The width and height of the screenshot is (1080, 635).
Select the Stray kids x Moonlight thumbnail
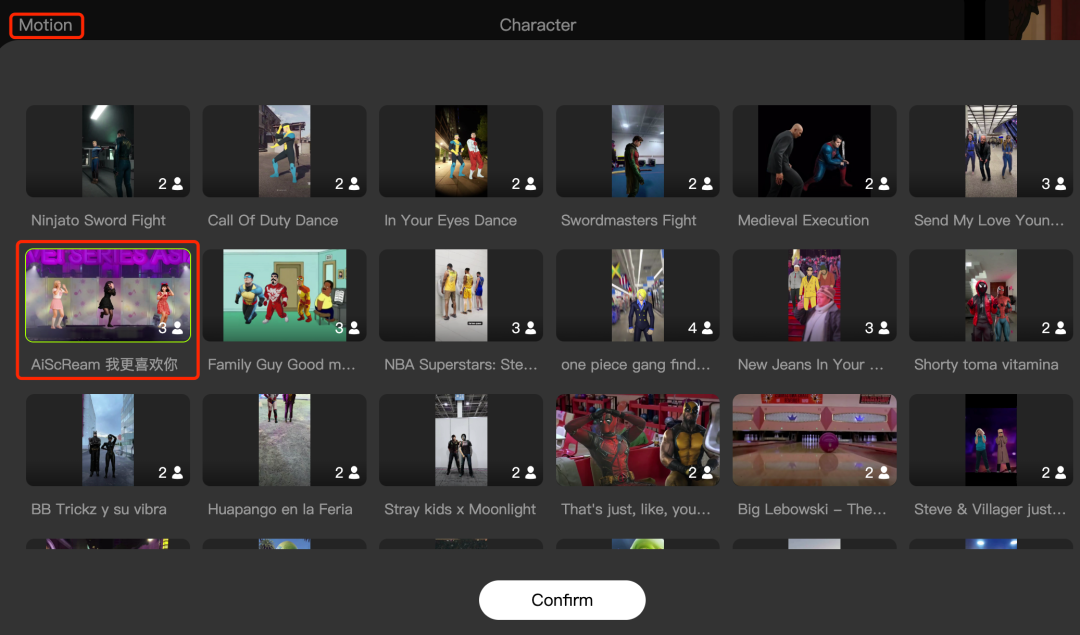coord(461,440)
